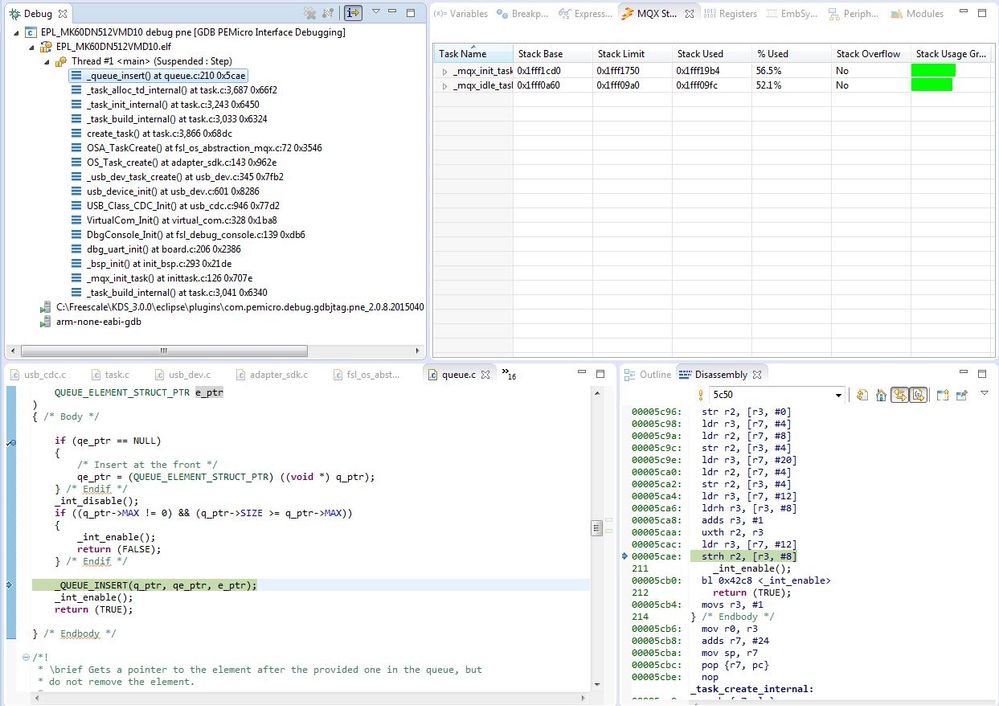Toggle Link with Active Debug Context
The image size is (999, 706).
pyautogui.click(x=900, y=396)
